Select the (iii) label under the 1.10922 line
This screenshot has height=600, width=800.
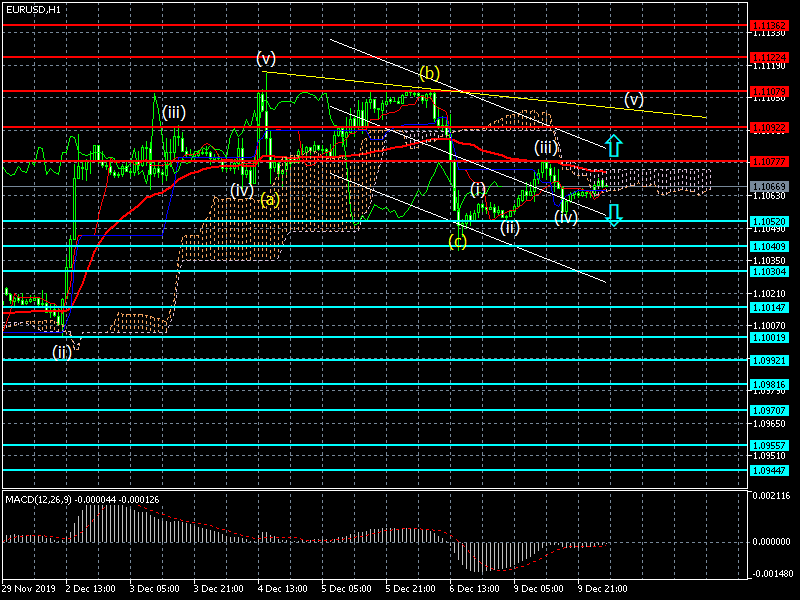point(545,147)
